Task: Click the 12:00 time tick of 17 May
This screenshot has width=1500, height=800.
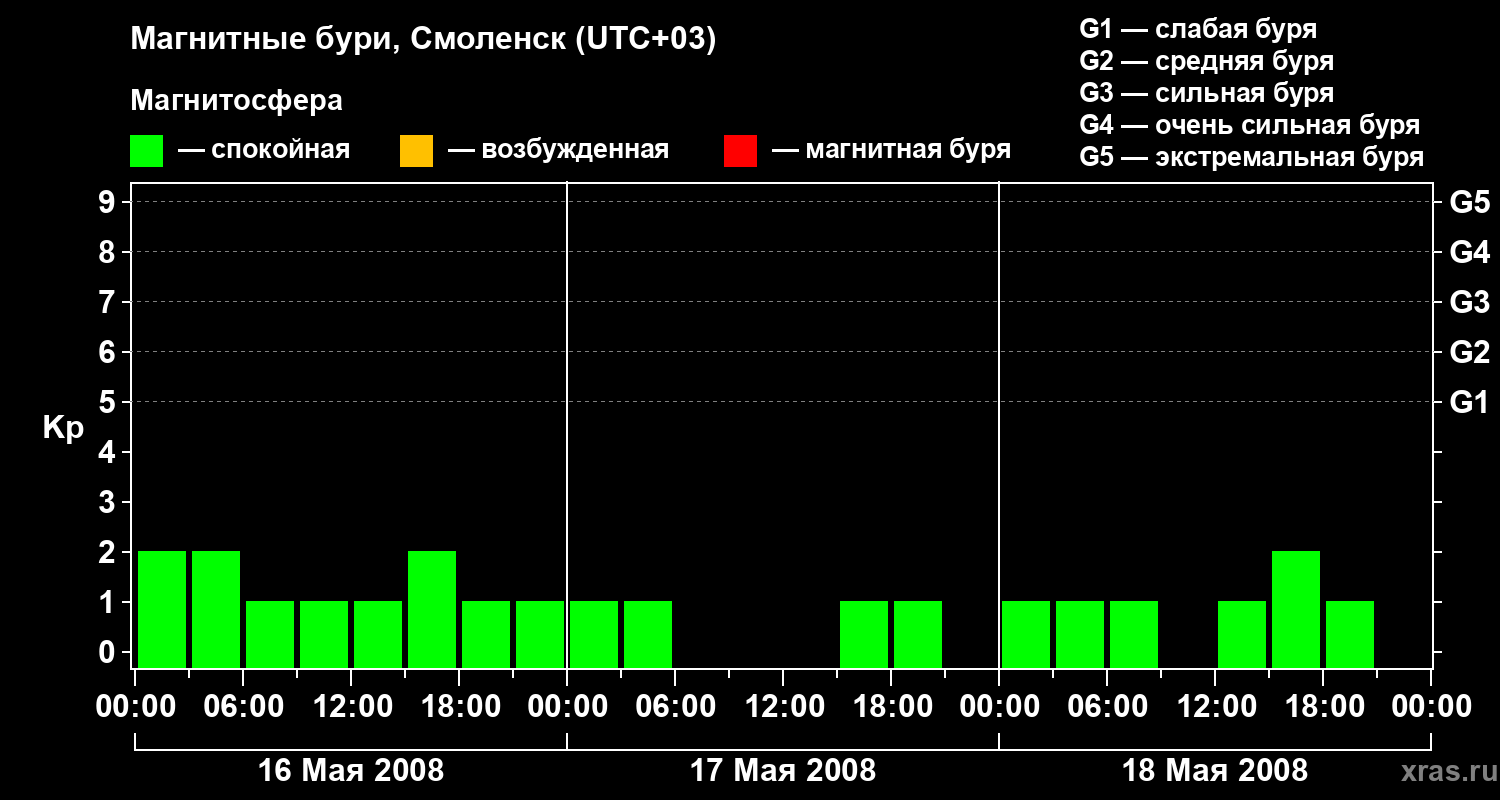Action: [x=783, y=707]
